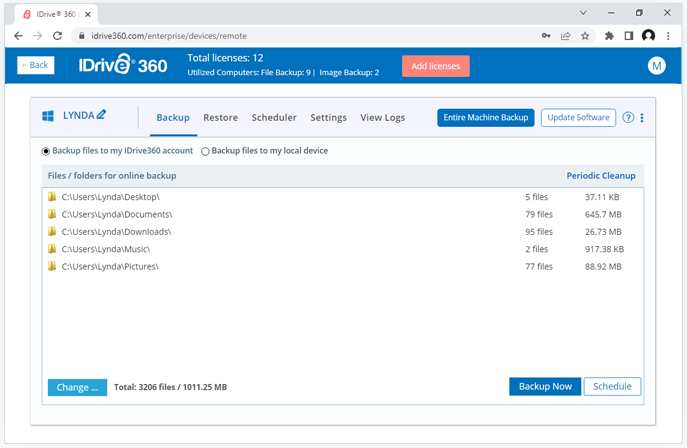Viewport: 687px width, 448px height.
Task: Bookmark this page with star icon
Action: (585, 36)
